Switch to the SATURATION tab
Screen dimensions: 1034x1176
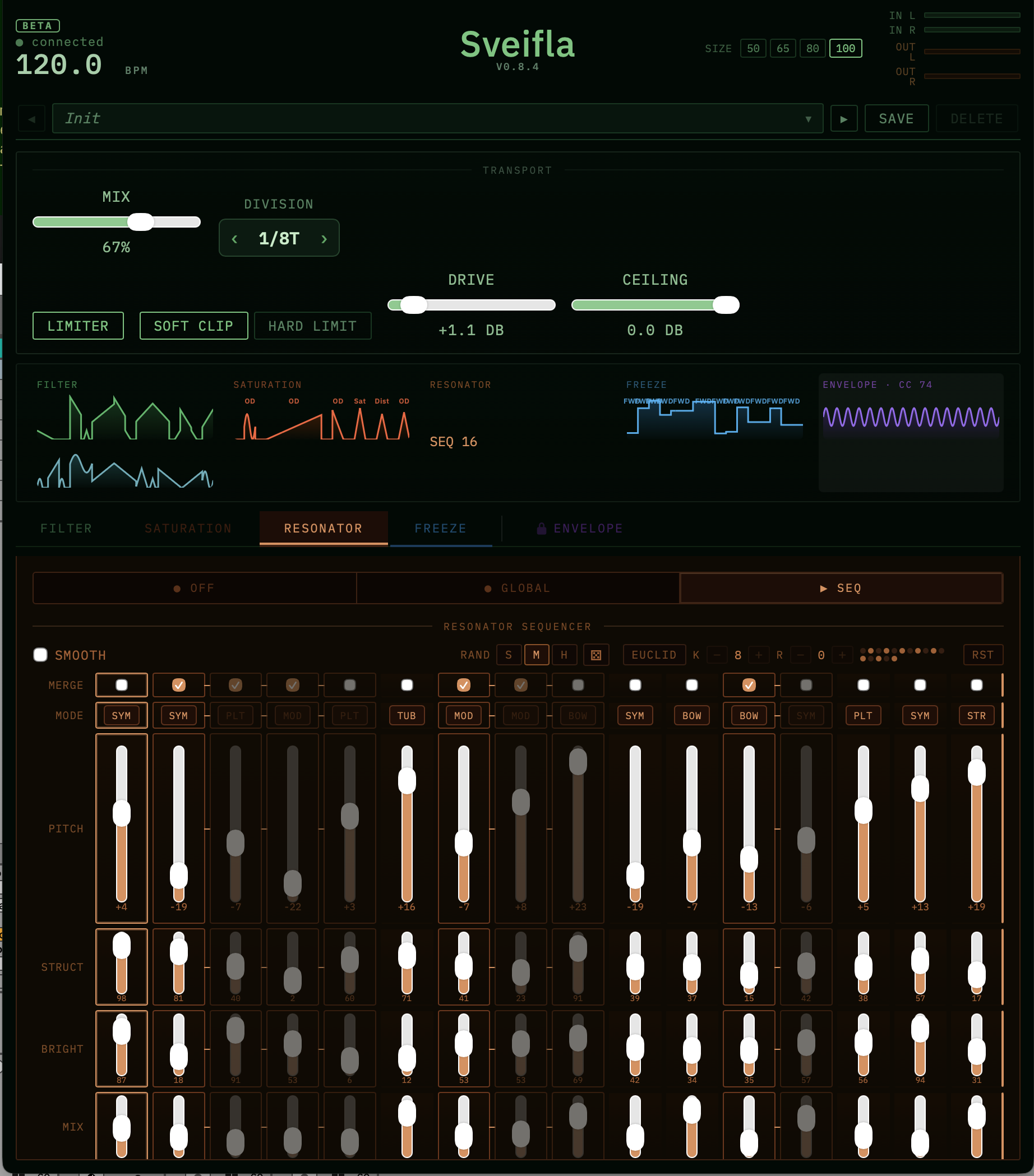pos(188,528)
